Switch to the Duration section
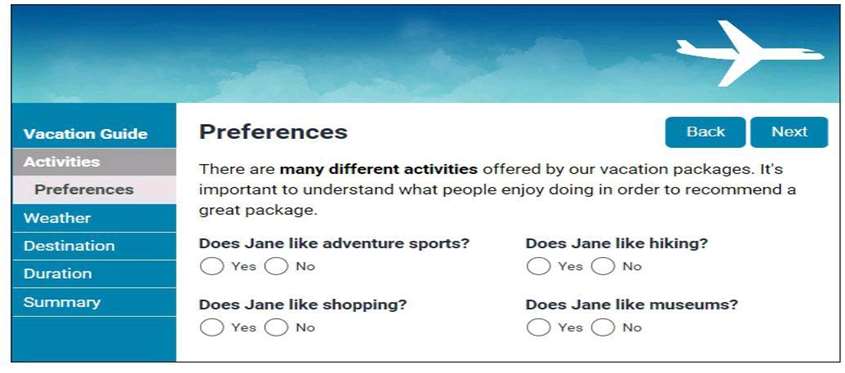Viewport: 845px width, 373px height. (94, 274)
